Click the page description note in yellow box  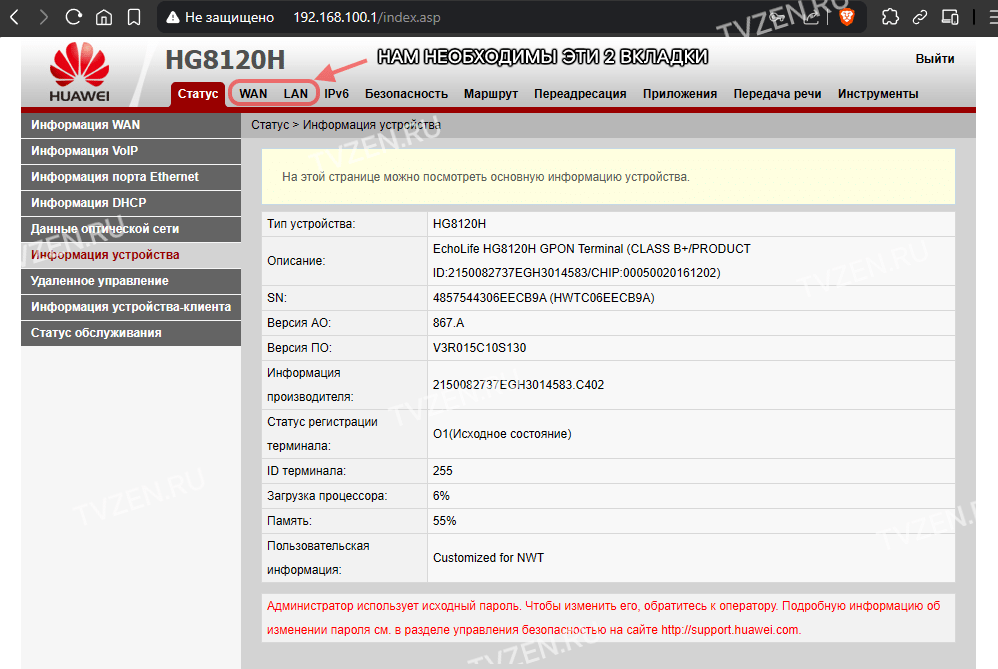(x=486, y=177)
